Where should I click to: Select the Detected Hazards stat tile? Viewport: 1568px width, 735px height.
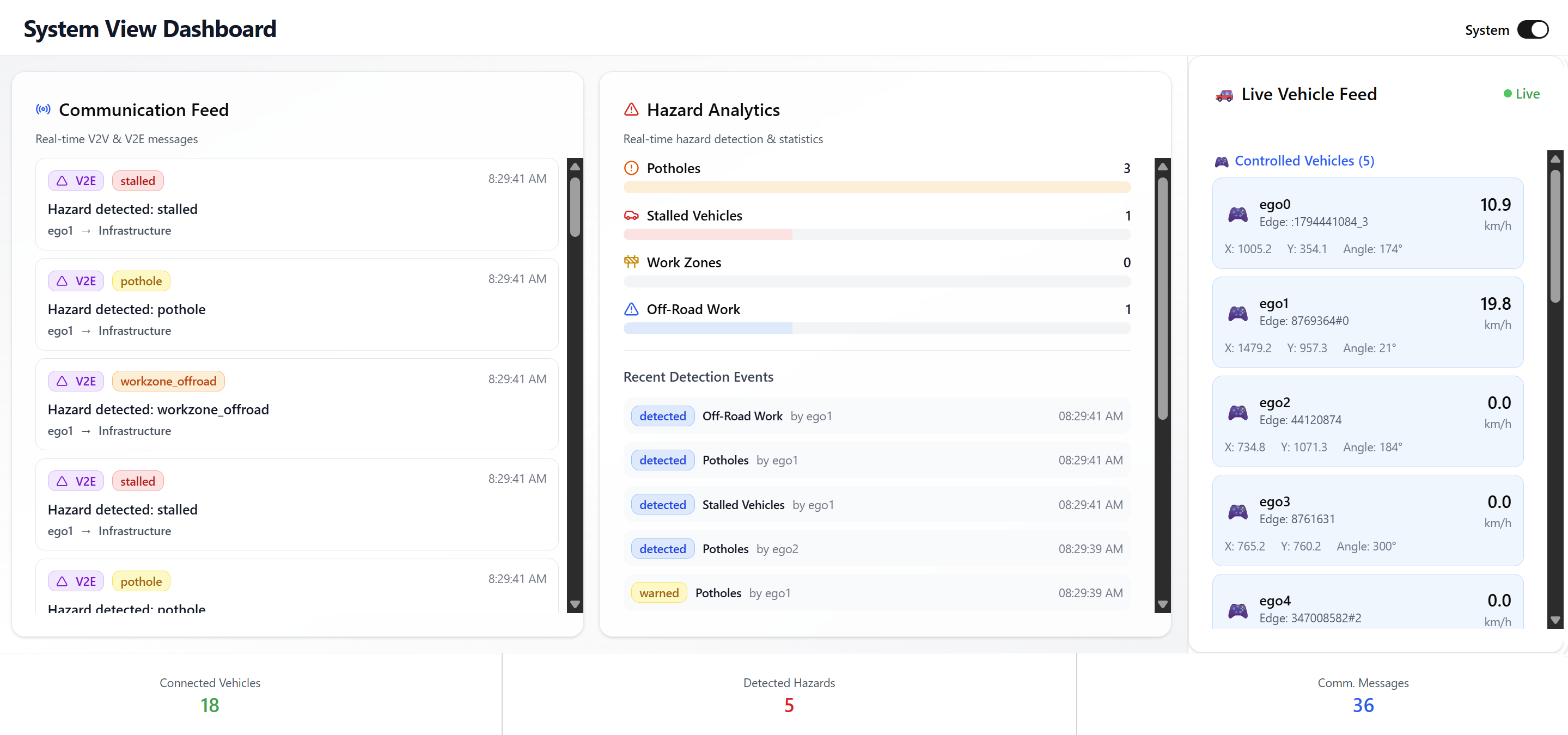[x=788, y=694]
